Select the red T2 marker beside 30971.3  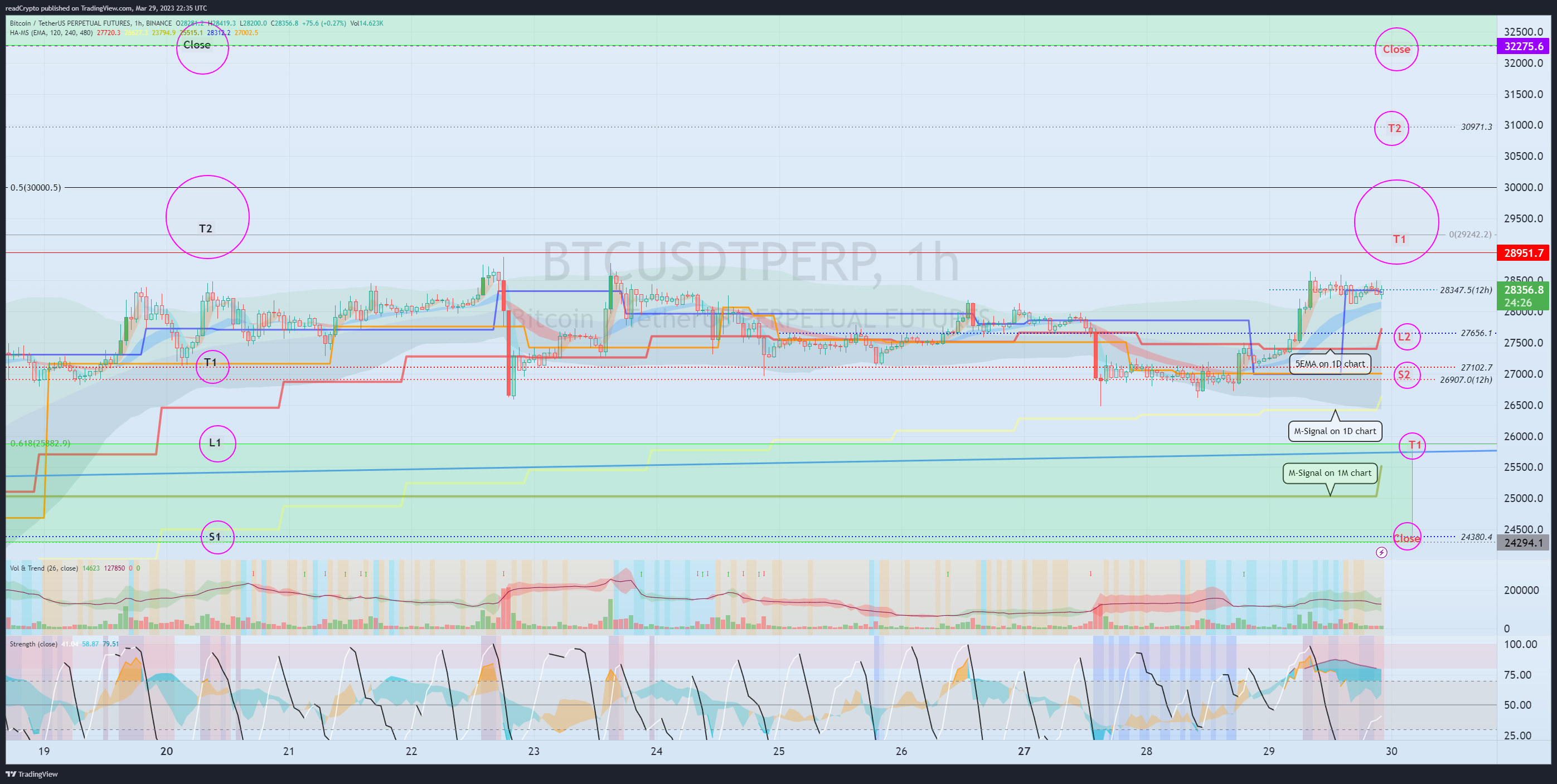coord(1392,128)
